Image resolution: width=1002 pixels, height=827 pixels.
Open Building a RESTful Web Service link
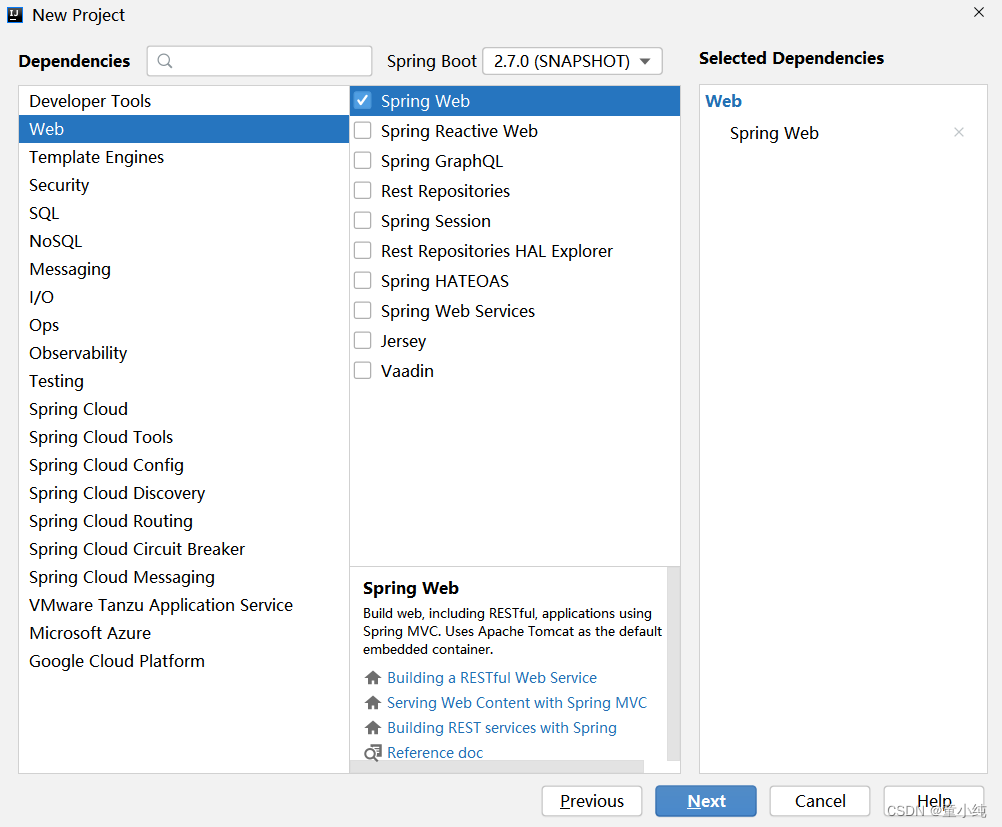[x=492, y=677]
